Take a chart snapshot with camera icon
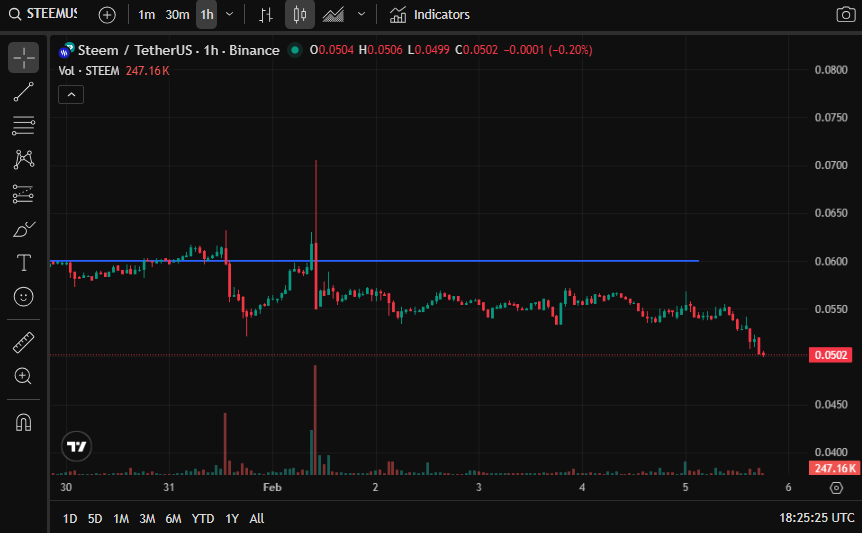 846,15
